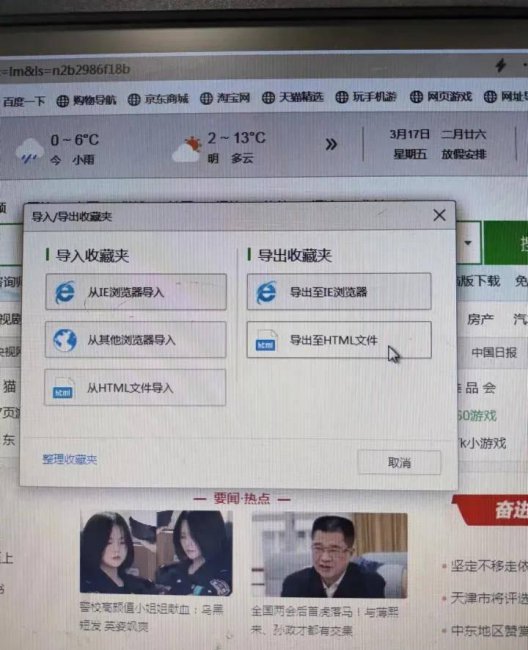The image size is (528, 650).
Task: Expand the weather forecast with double arrow
Action: [x=331, y=144]
